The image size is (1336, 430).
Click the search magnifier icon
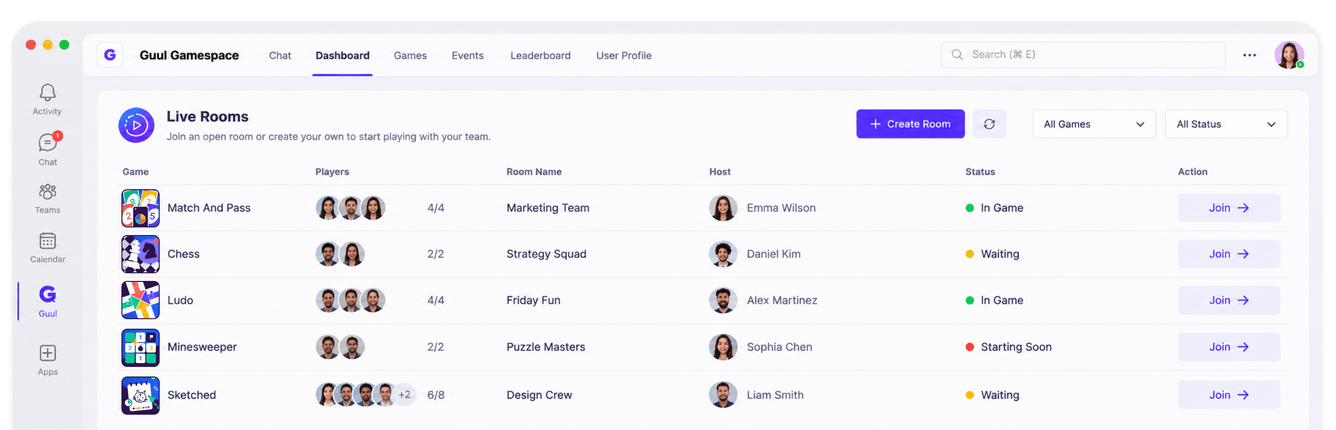click(957, 55)
